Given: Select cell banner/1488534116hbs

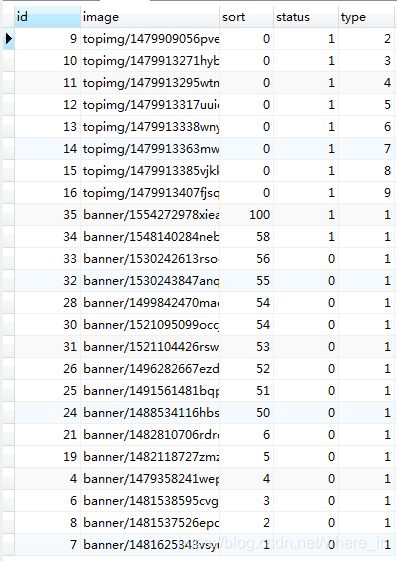Looking at the screenshot, I should coord(150,413).
